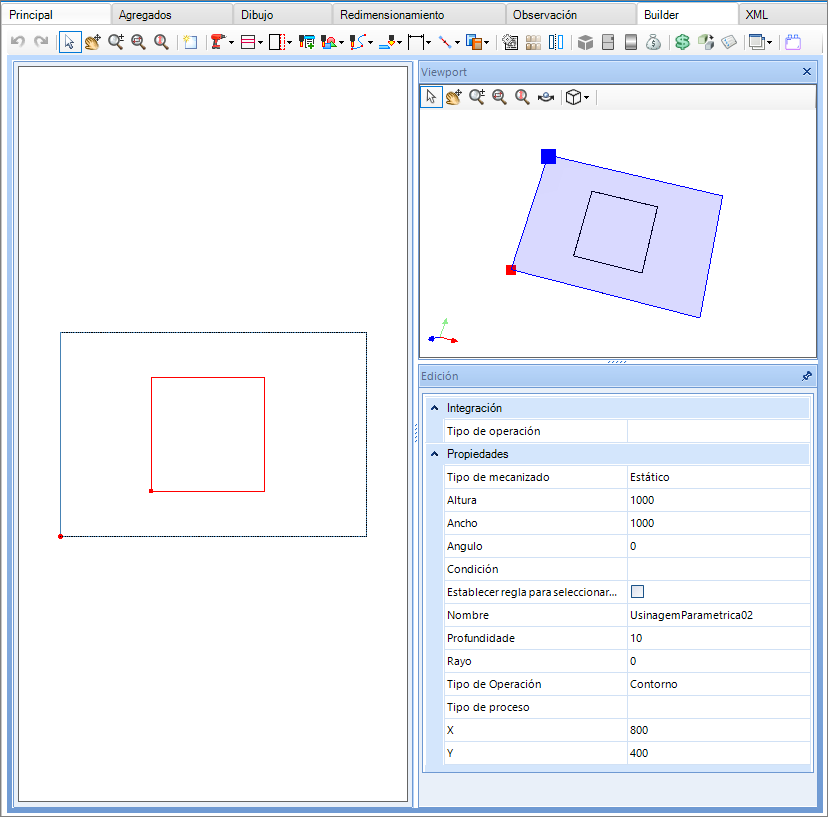Click the beige cabinet grid icon
The height and width of the screenshot is (817, 828).
coord(533,42)
